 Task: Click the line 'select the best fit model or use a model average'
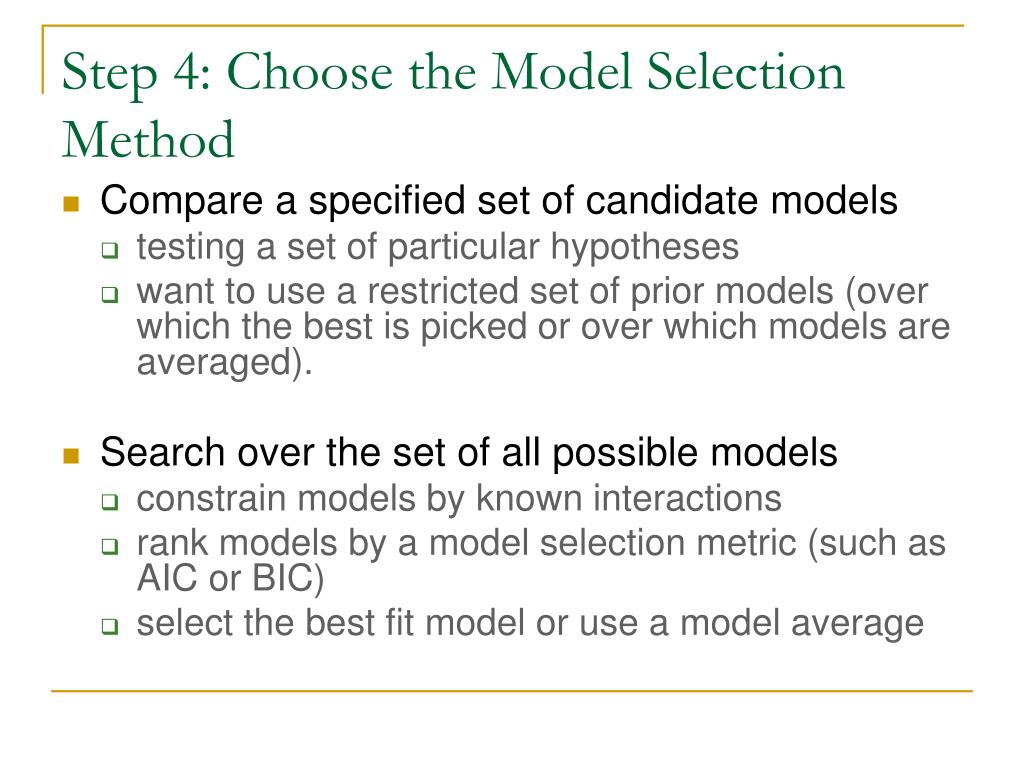pyautogui.click(x=530, y=624)
